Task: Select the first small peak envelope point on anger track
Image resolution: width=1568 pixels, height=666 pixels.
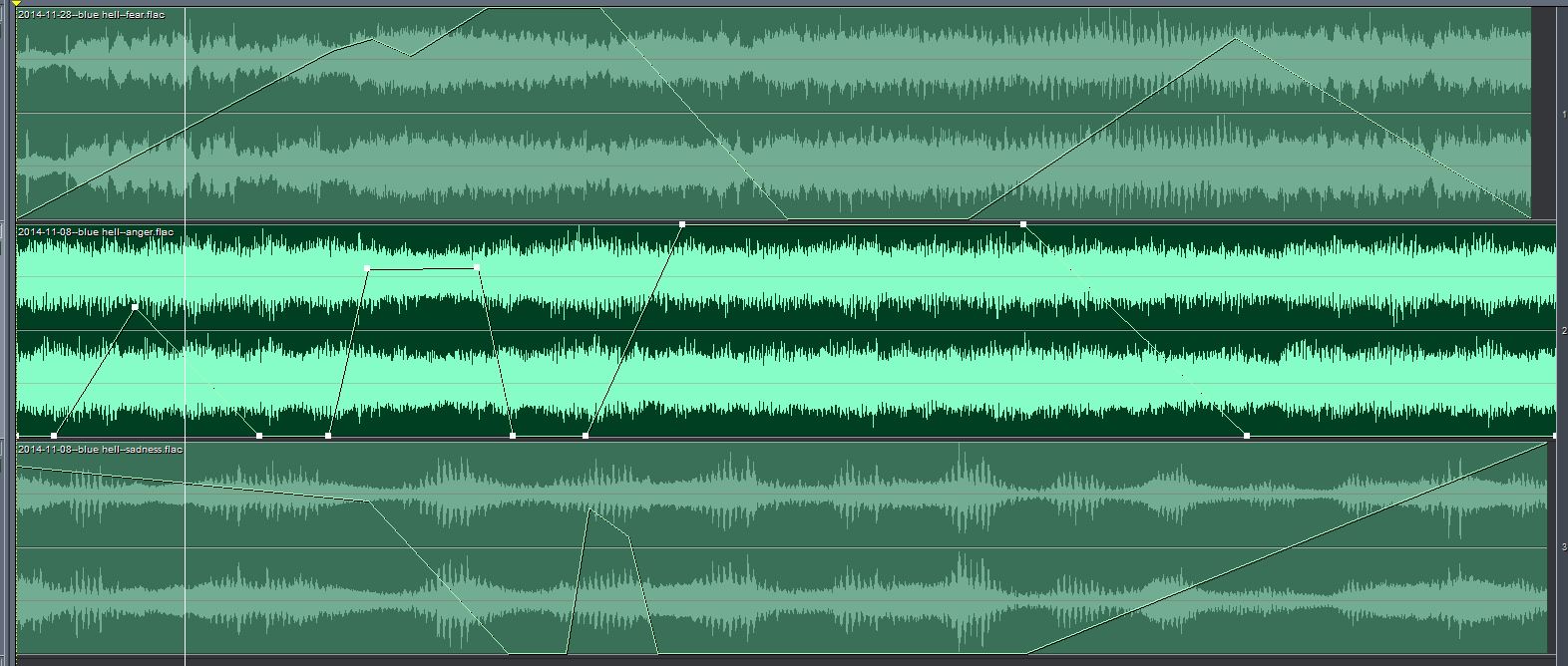Action: pyautogui.click(x=135, y=307)
